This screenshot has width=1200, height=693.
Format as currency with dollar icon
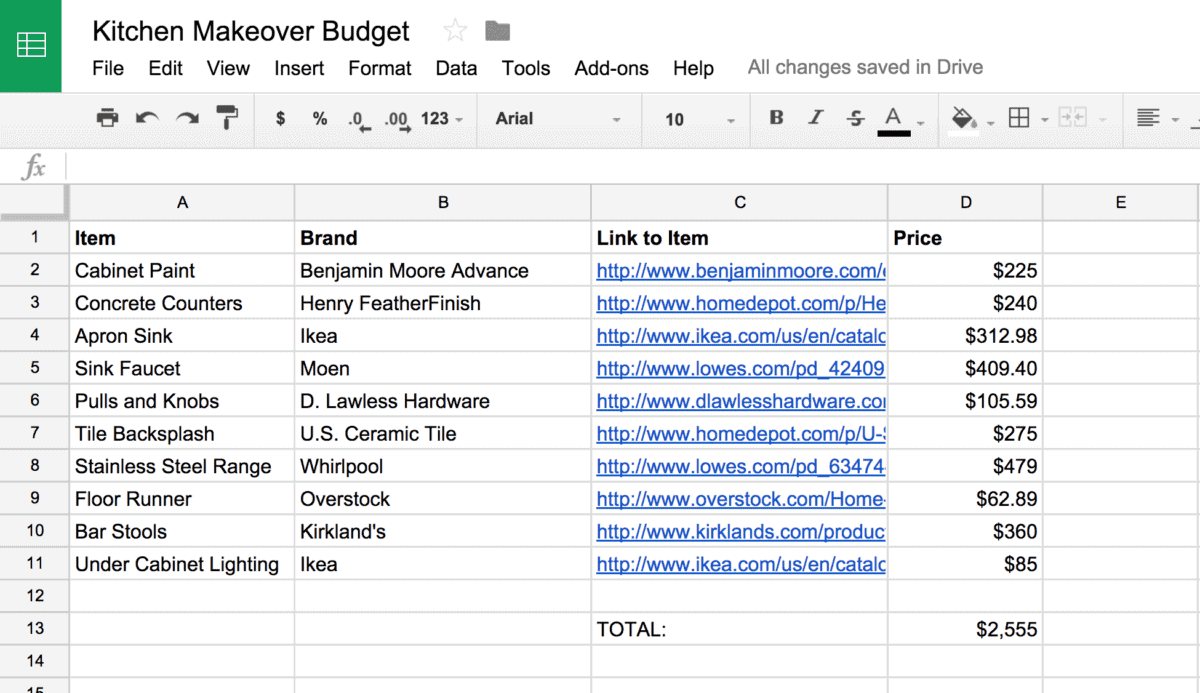point(280,118)
